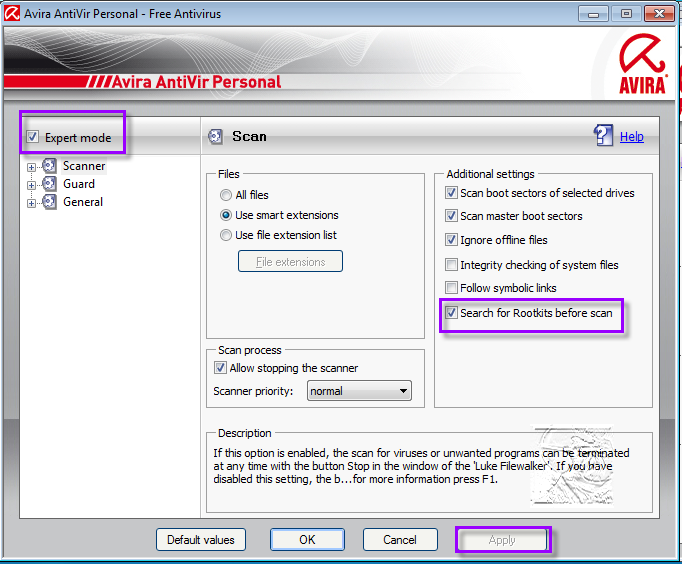Choose Use file extension list option
The width and height of the screenshot is (682, 564).
[226, 235]
